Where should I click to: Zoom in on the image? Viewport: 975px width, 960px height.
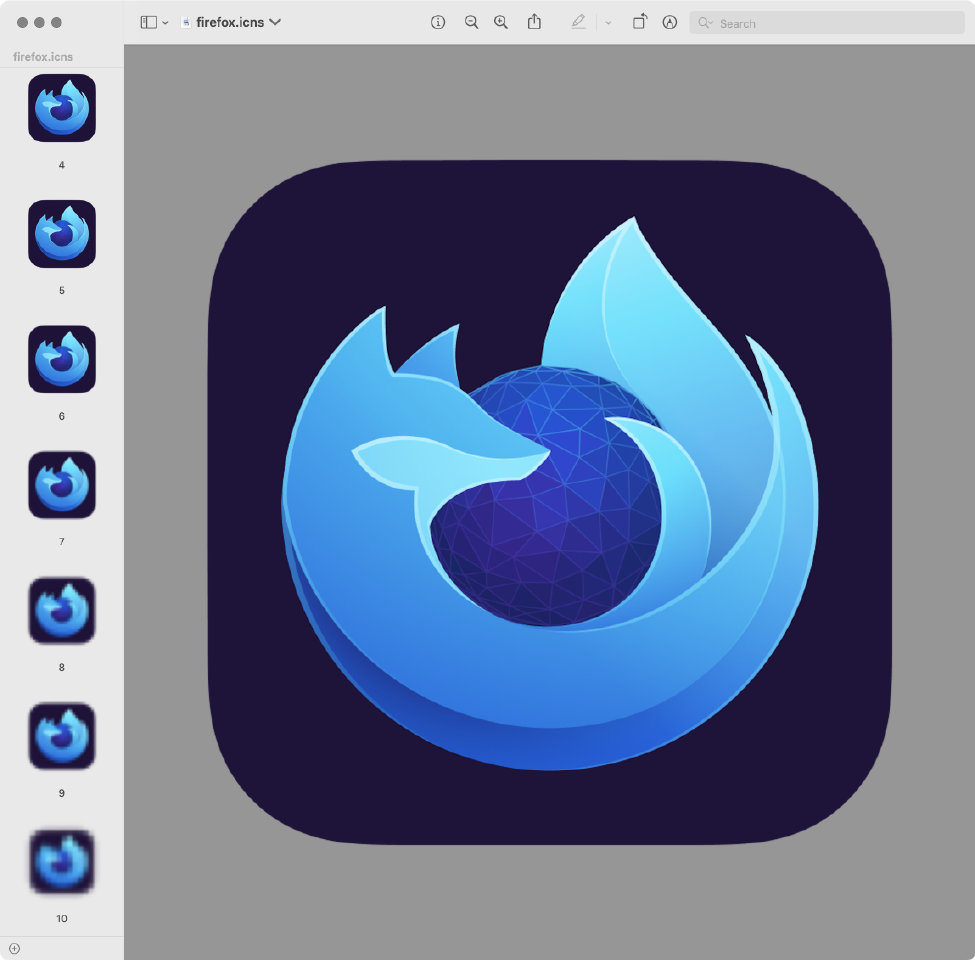[501, 22]
